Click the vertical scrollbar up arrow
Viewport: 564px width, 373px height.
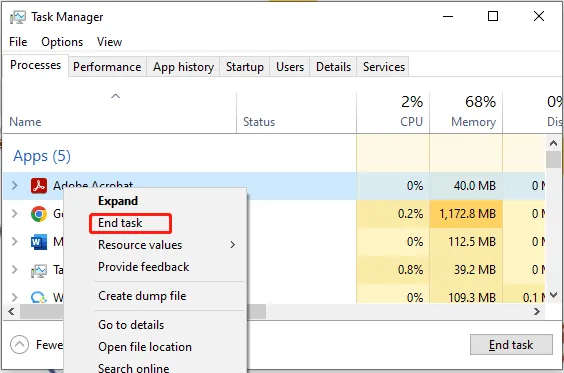[553, 143]
